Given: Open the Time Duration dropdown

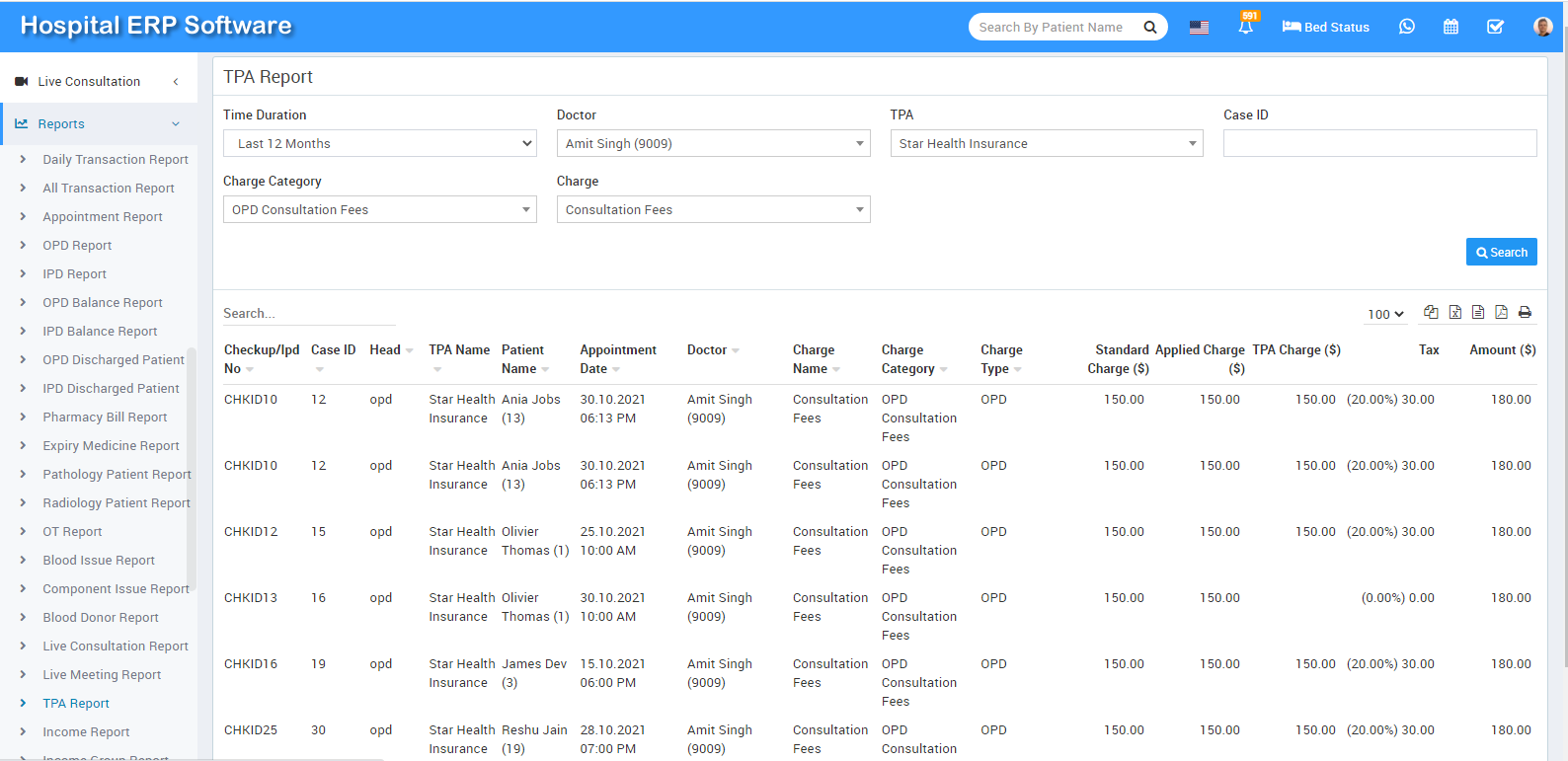Looking at the screenshot, I should pos(380,143).
